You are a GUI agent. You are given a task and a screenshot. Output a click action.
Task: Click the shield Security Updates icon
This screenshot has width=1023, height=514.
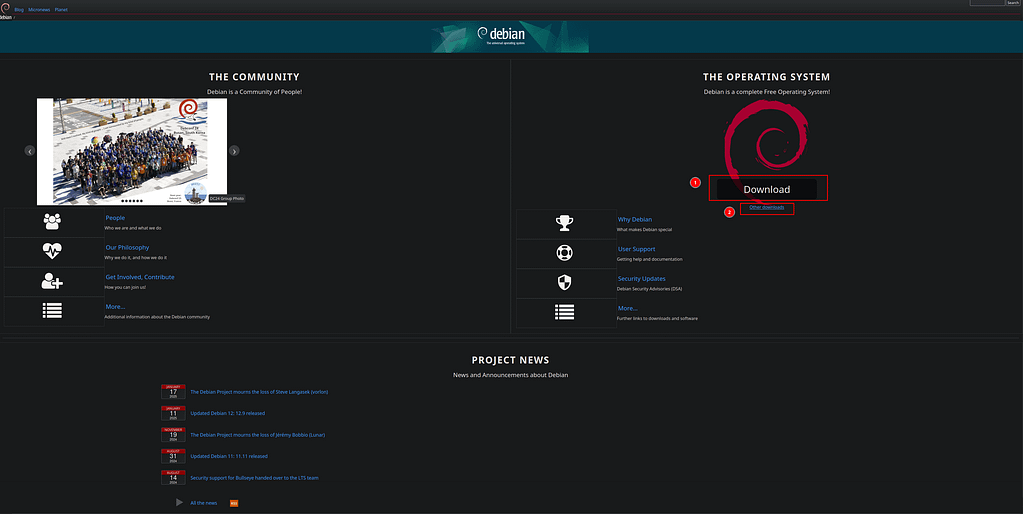coord(564,283)
